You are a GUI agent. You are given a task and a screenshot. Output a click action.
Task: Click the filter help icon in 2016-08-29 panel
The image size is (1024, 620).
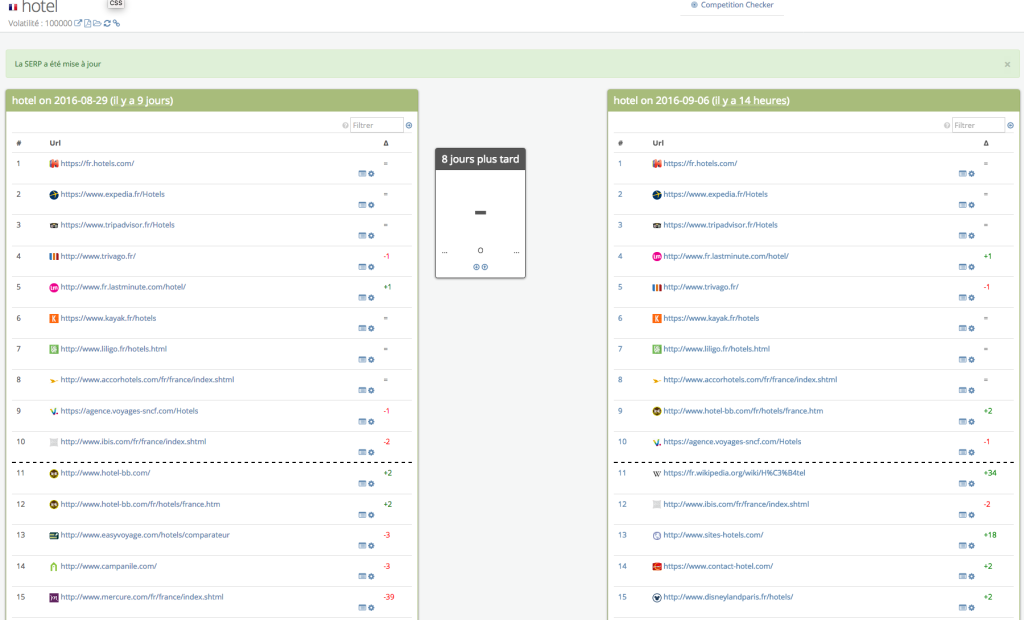pos(345,125)
